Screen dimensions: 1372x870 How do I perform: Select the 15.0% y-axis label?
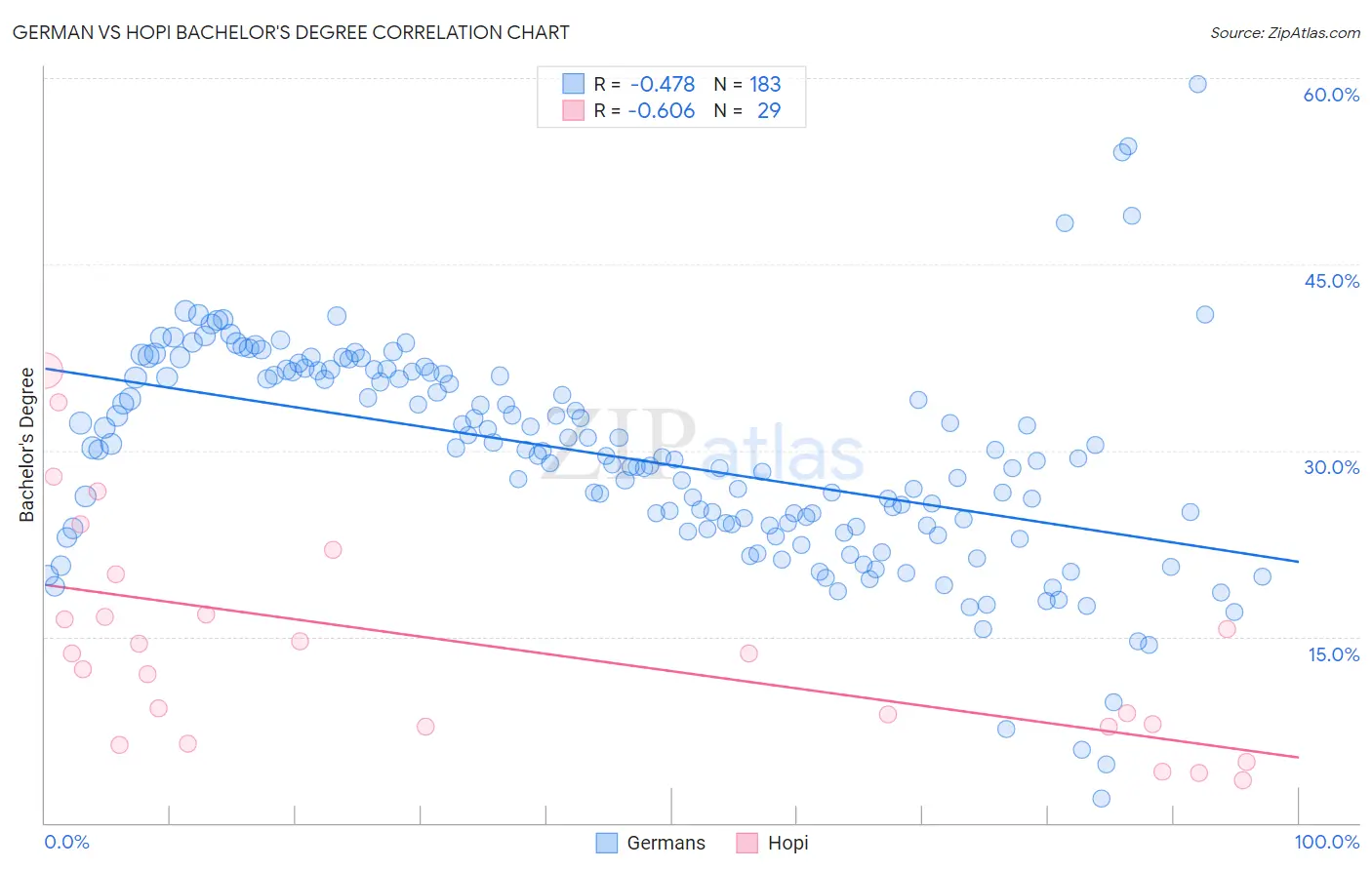[x=1333, y=654]
